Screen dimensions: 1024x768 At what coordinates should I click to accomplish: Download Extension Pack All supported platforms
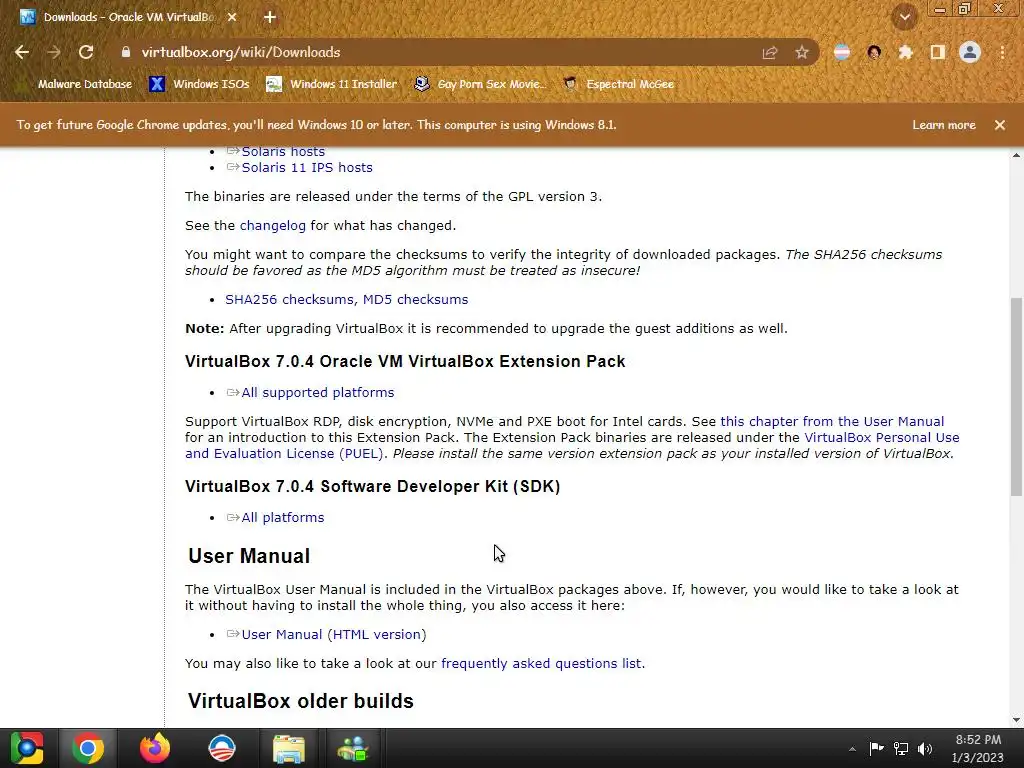(x=317, y=392)
